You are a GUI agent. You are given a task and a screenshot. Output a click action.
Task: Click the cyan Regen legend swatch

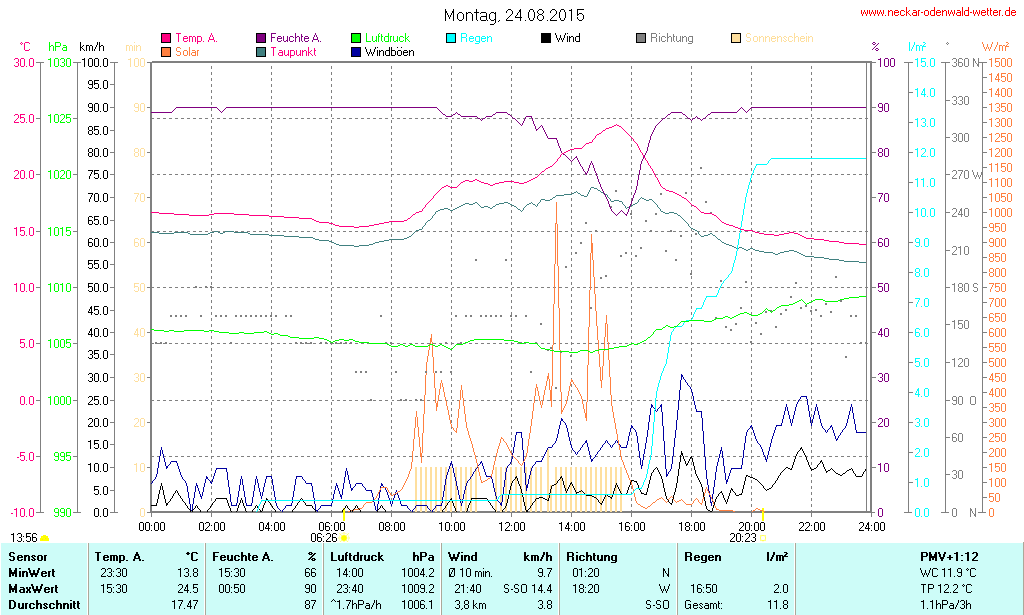click(452, 38)
